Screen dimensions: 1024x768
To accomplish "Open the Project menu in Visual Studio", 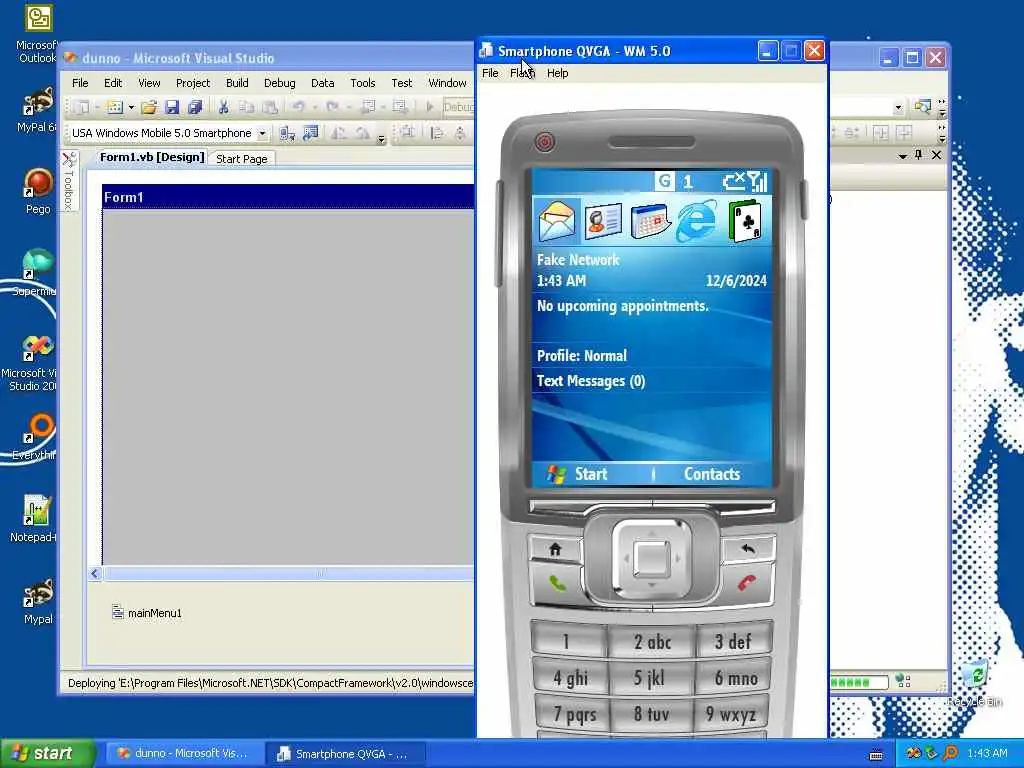I will pyautogui.click(x=193, y=83).
